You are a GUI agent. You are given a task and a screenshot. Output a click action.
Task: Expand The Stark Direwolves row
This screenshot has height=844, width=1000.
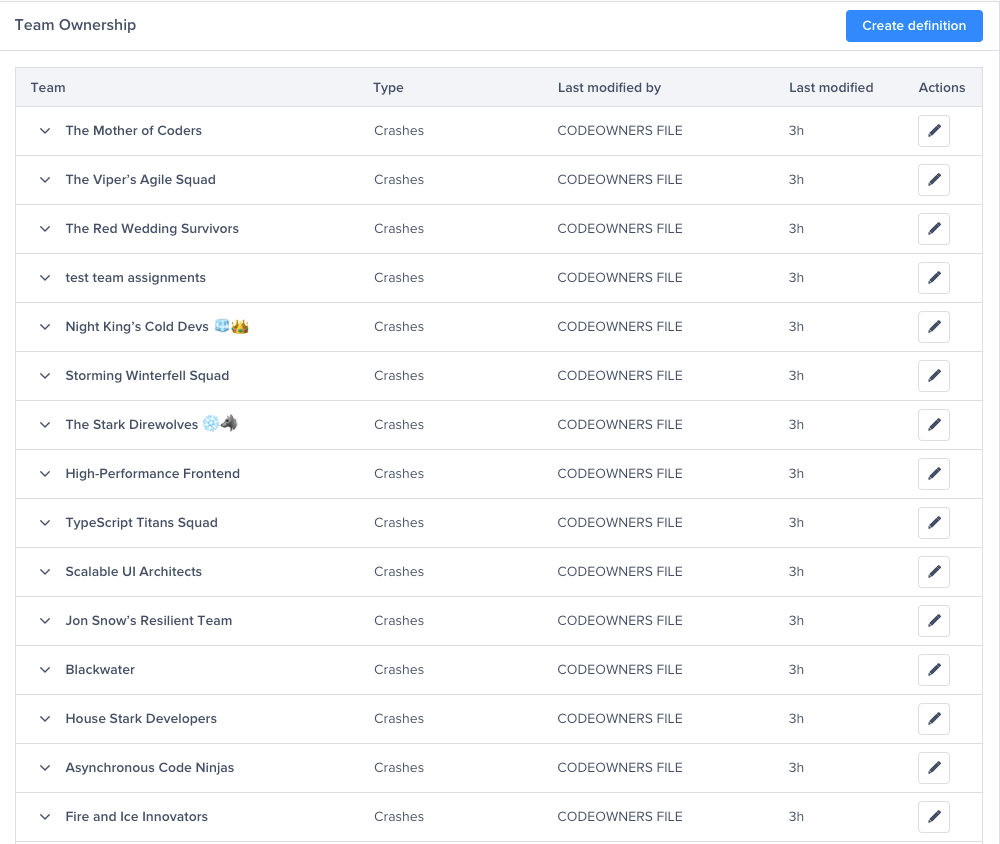coord(44,424)
